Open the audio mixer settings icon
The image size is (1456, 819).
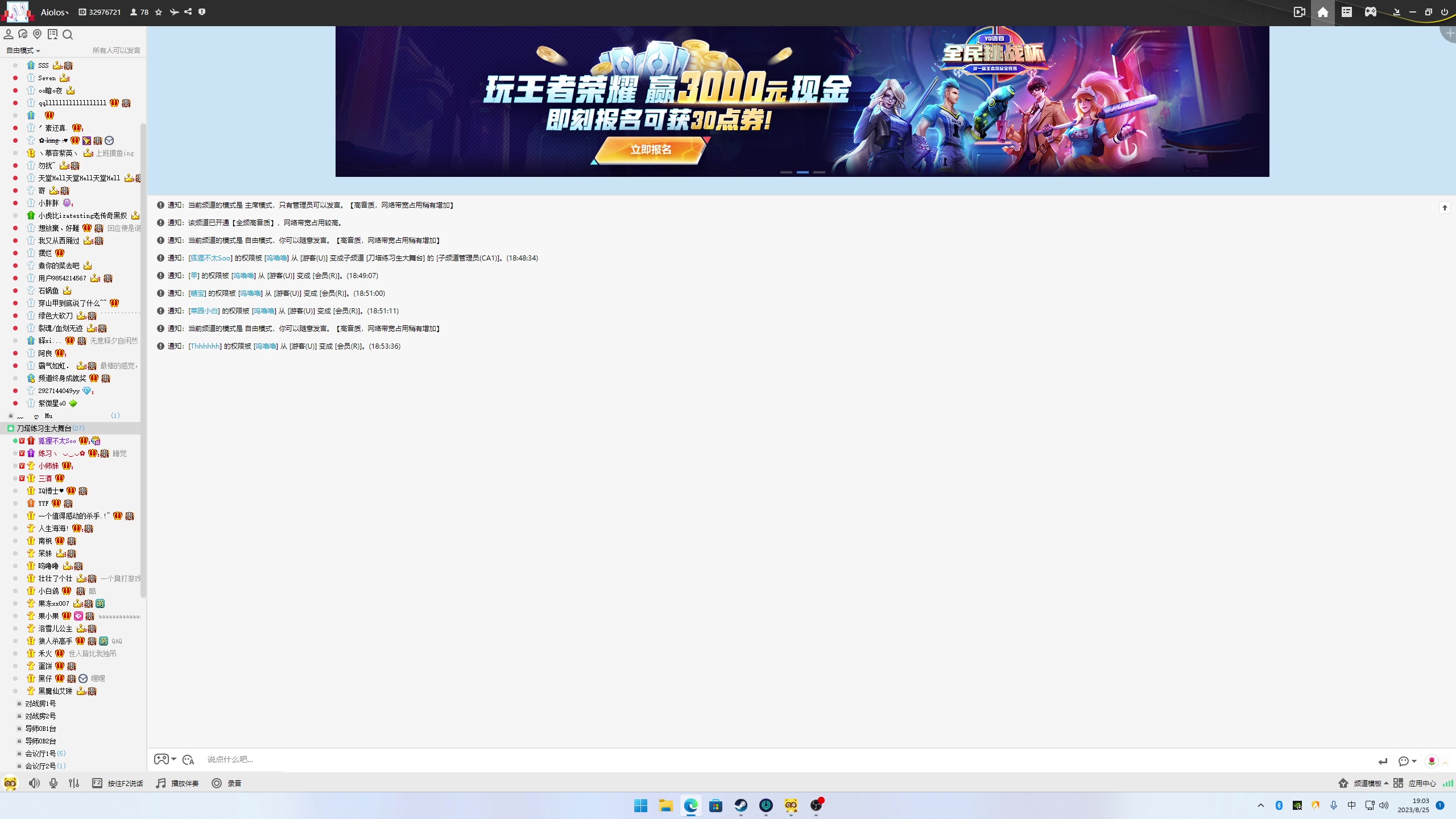point(74,783)
